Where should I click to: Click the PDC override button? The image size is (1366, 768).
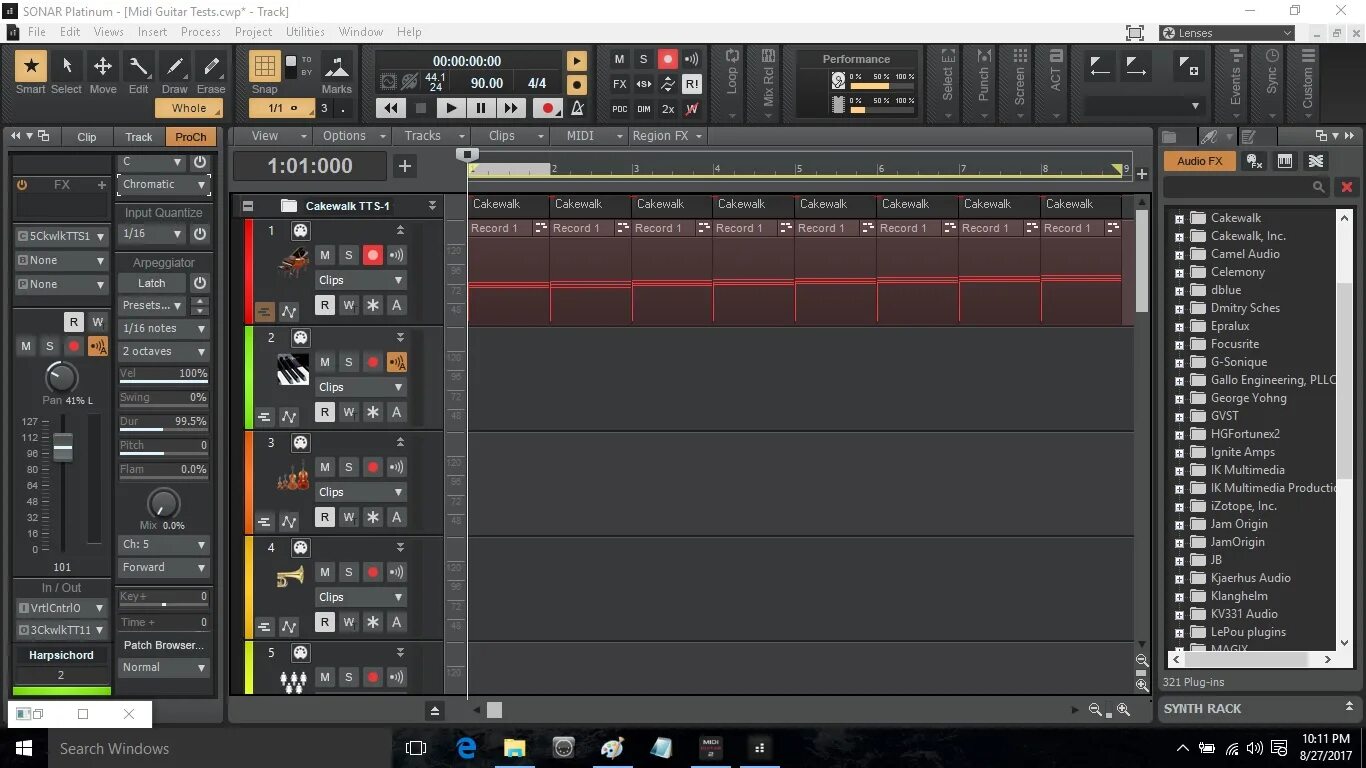tap(620, 109)
